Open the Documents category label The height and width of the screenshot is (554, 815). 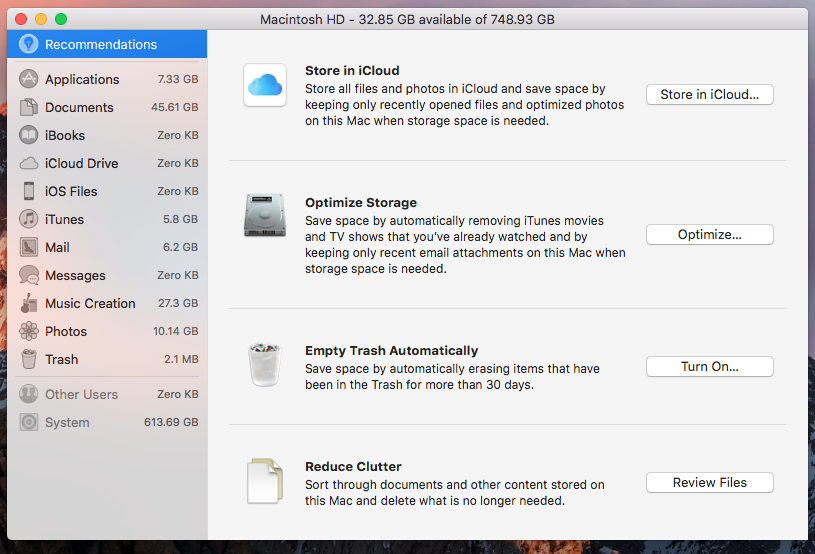79,108
